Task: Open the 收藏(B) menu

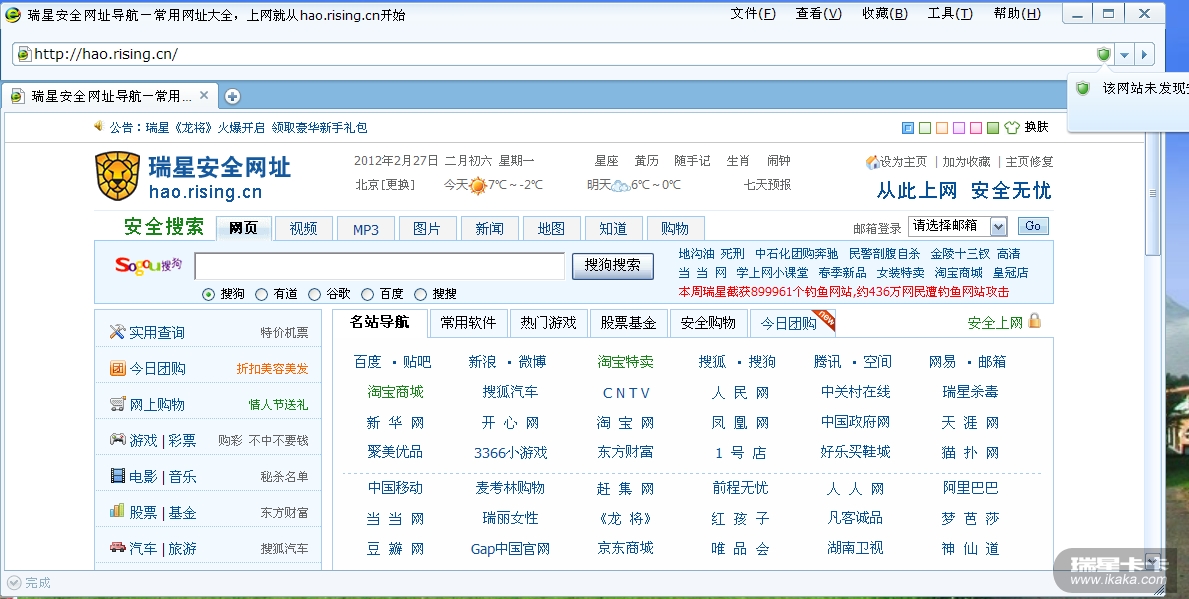Action: [x=885, y=14]
